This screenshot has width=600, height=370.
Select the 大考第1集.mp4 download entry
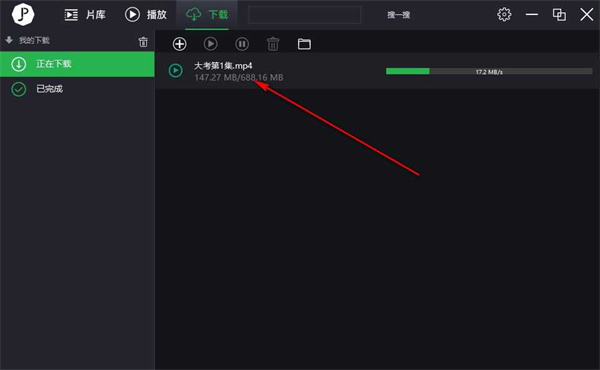coord(377,71)
